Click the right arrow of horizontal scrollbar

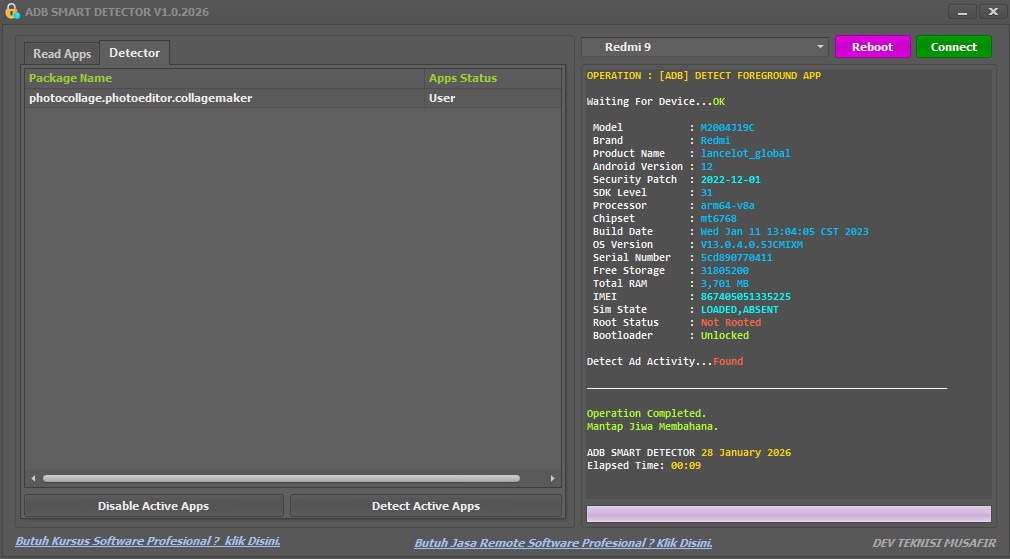(x=553, y=479)
